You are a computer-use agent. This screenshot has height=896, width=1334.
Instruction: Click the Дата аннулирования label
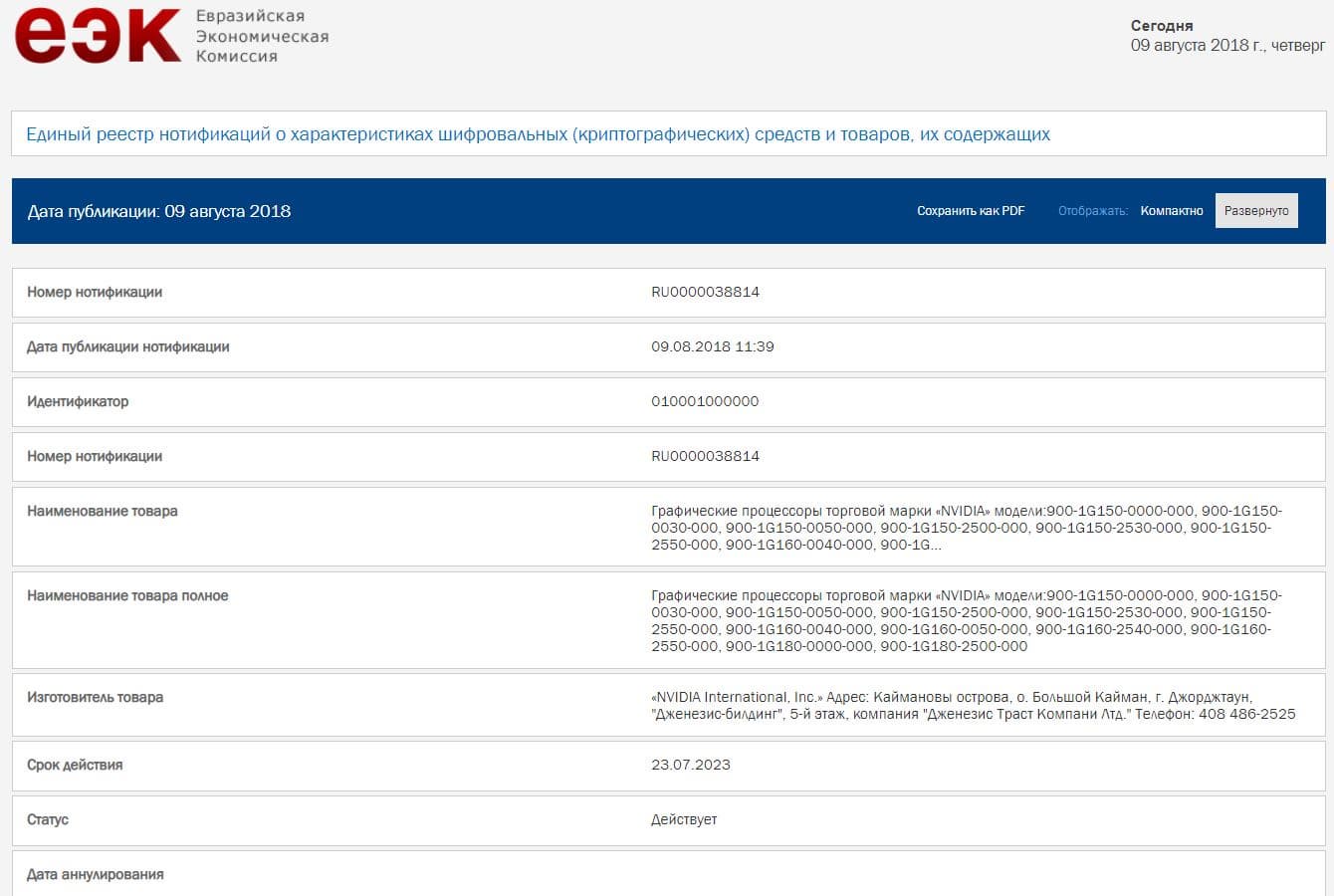point(96,874)
